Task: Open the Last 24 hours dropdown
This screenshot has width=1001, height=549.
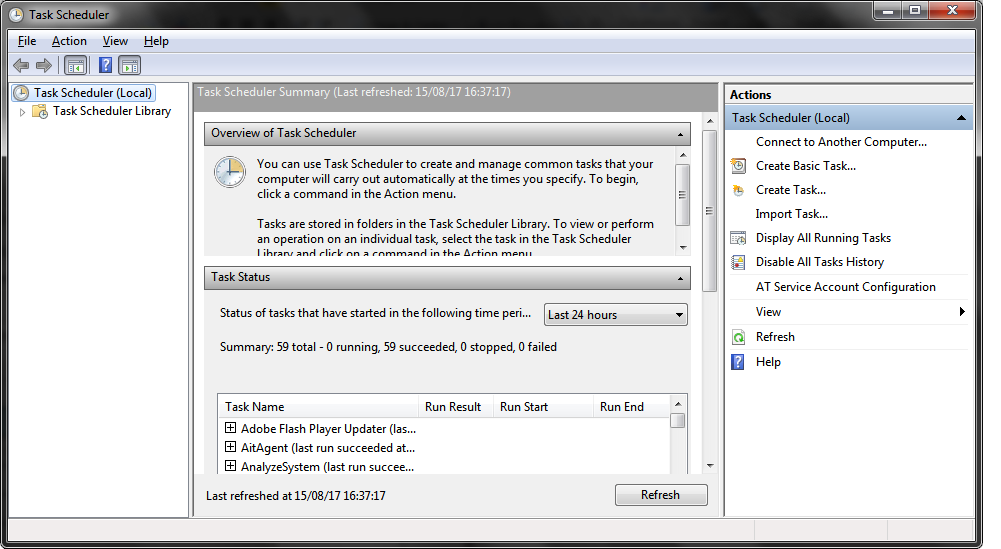Action: [615, 315]
